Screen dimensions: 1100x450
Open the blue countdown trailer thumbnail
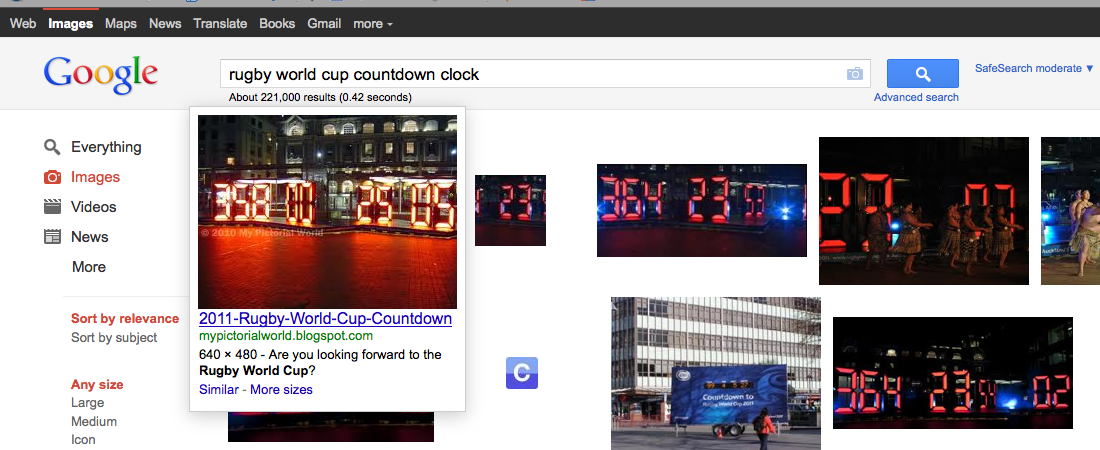click(x=716, y=373)
